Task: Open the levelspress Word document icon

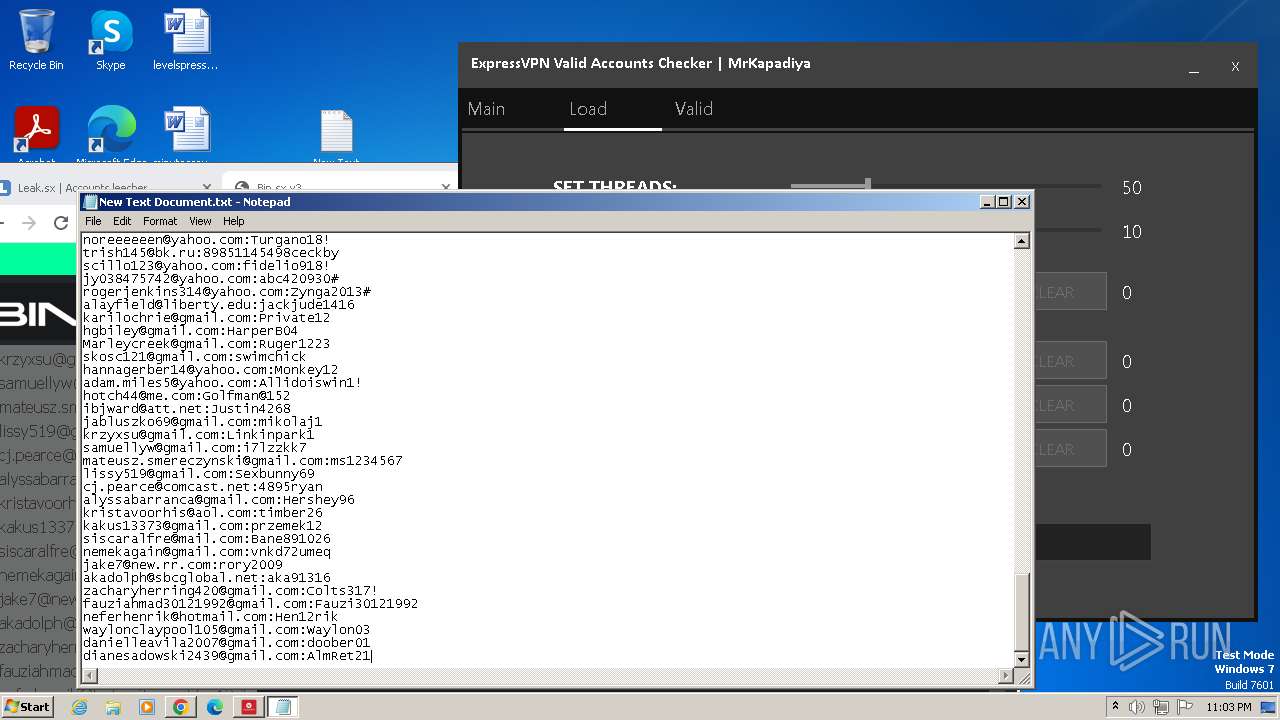Action: [186, 40]
